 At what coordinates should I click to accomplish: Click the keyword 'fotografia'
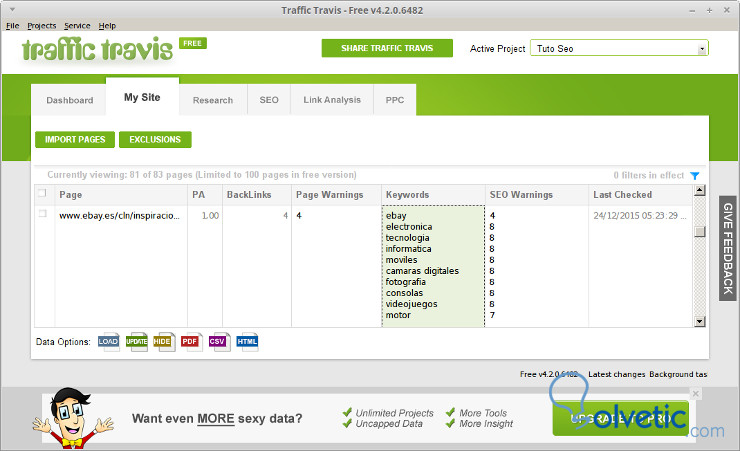pyautogui.click(x=406, y=282)
